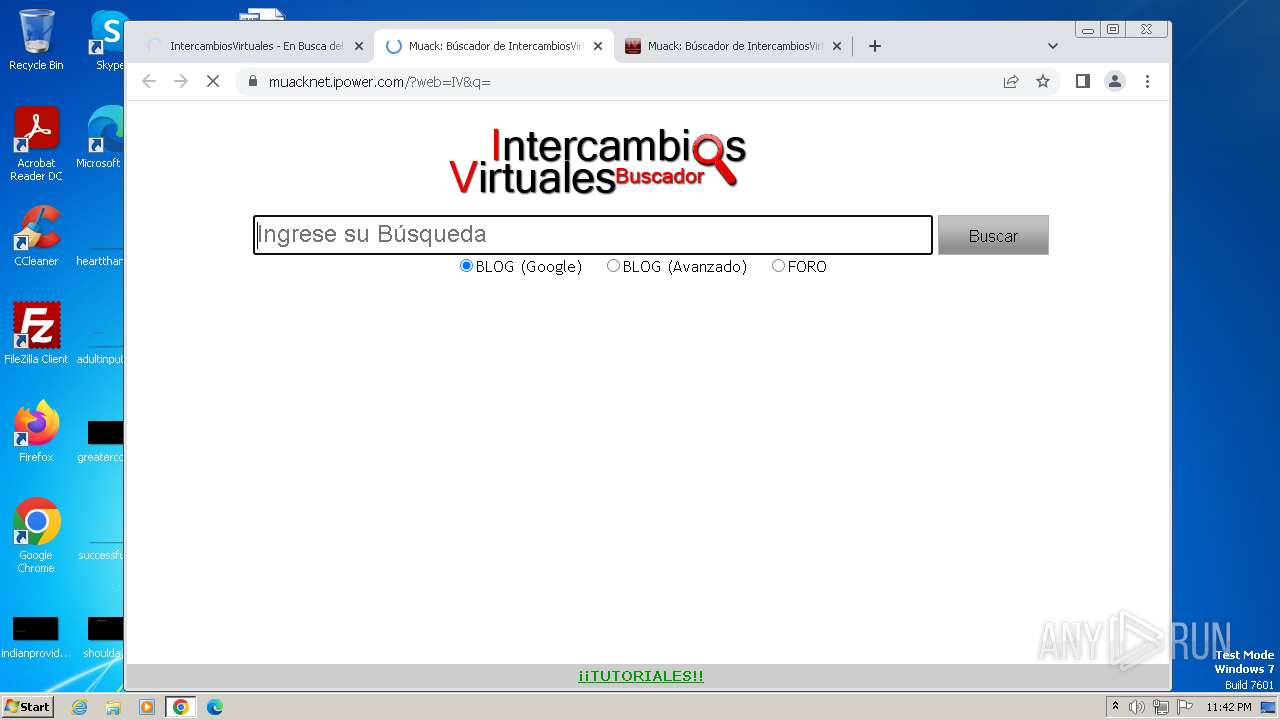Select the BLOG (Google) radio option
Image resolution: width=1280 pixels, height=720 pixels.
pos(466,266)
